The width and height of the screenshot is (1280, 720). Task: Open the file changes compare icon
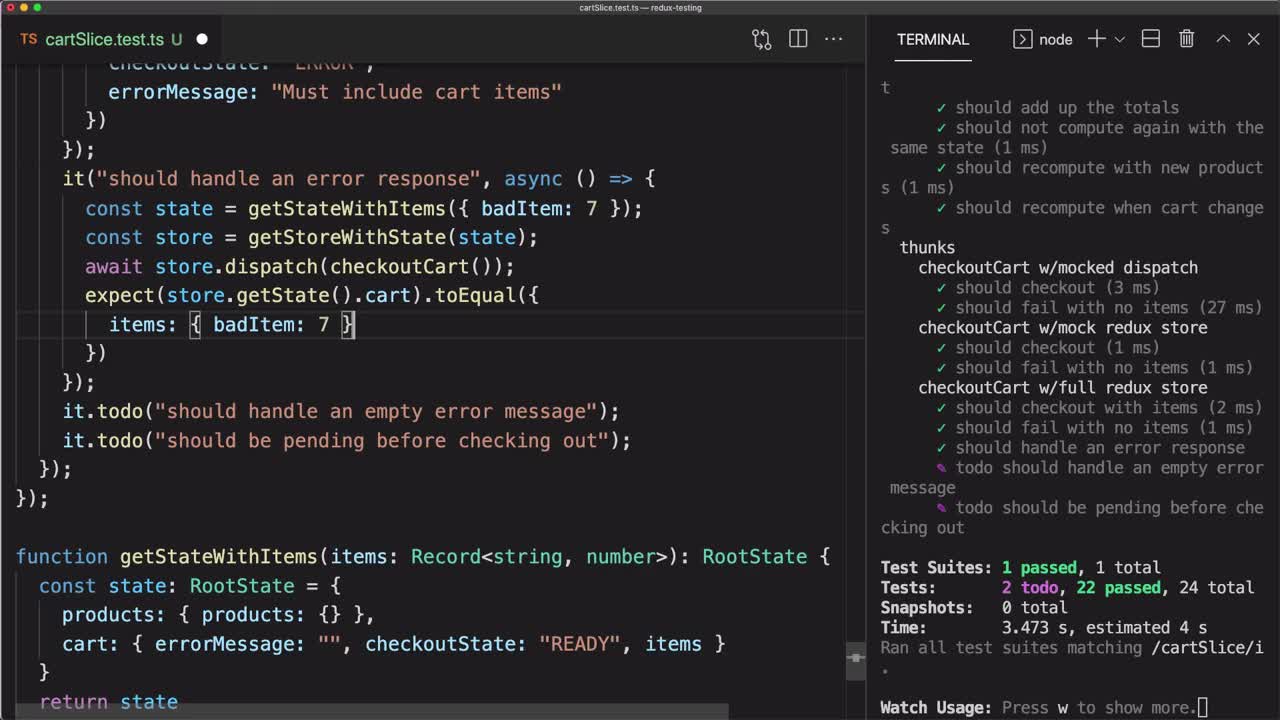(x=762, y=39)
